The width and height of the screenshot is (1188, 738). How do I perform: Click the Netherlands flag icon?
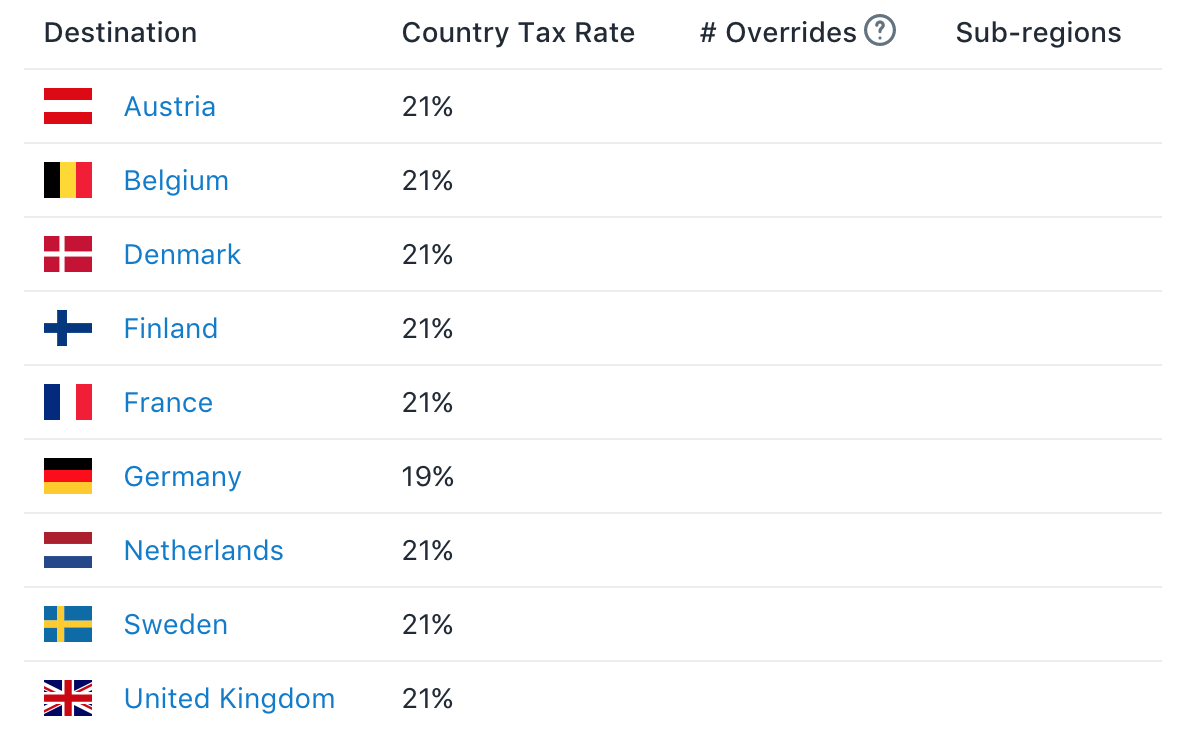(x=67, y=550)
